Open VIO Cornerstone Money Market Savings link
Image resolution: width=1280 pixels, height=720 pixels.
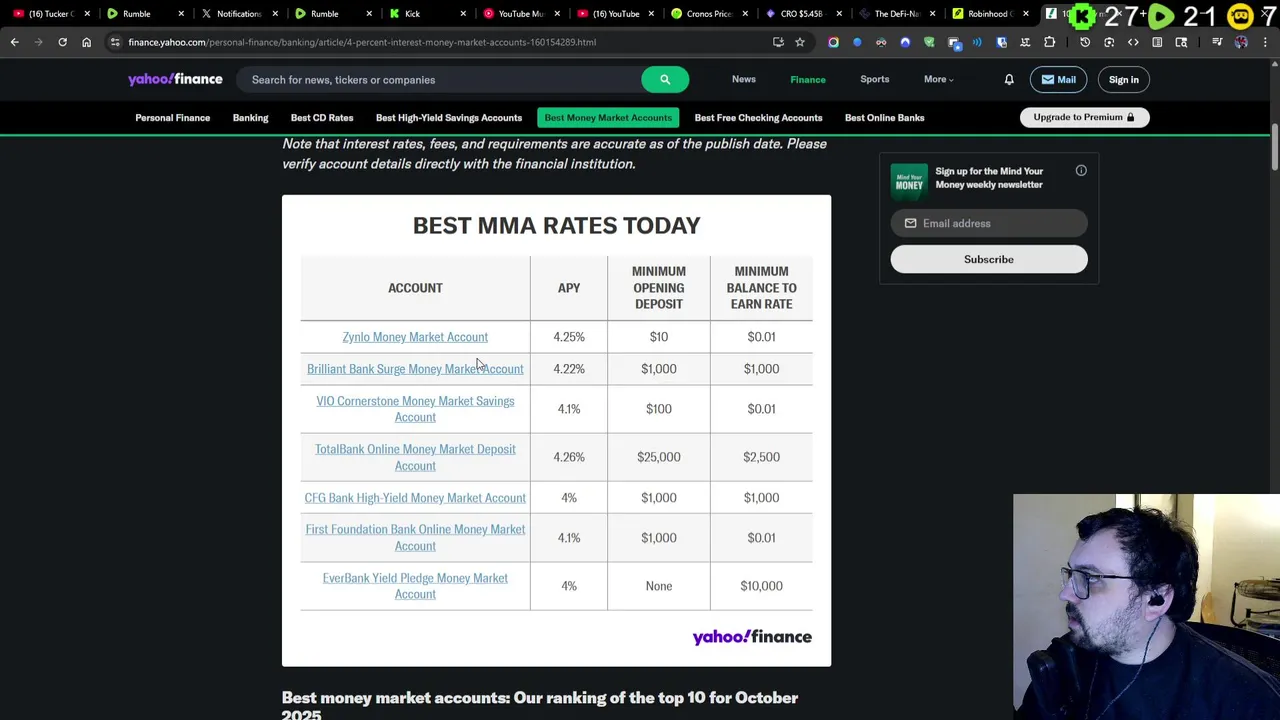pyautogui.click(x=415, y=409)
